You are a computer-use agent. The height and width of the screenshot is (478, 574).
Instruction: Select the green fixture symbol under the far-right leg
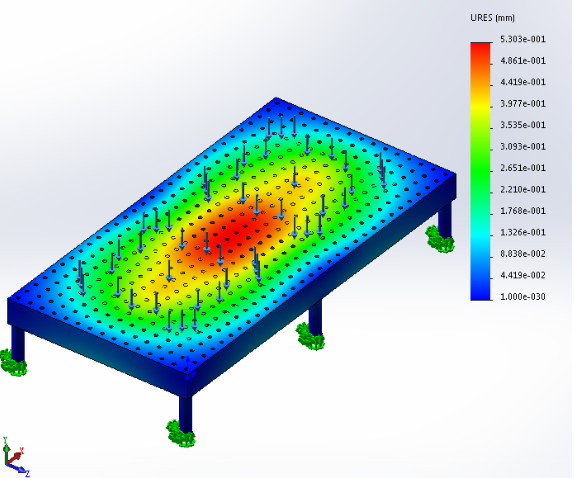pos(440,239)
